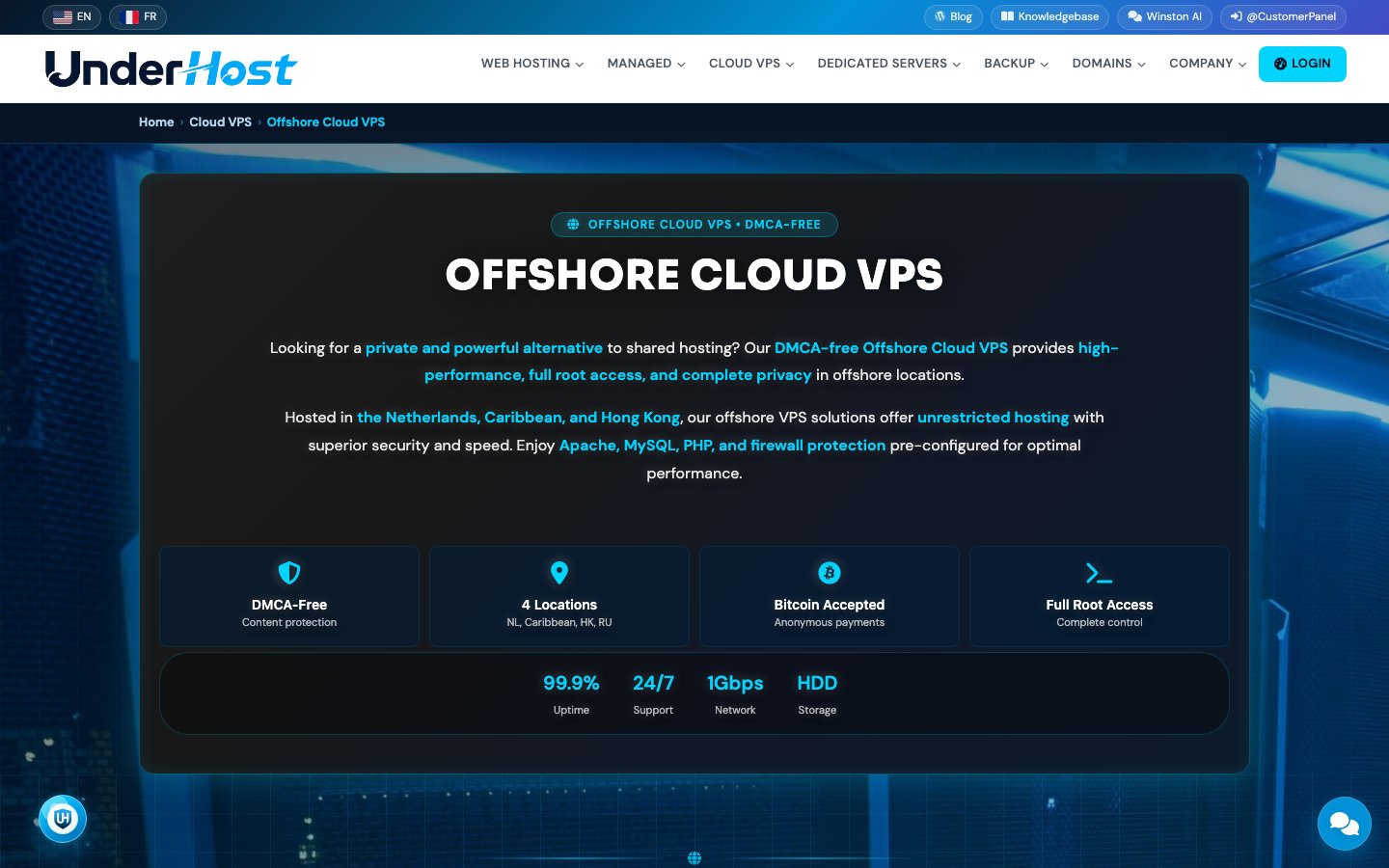Screen dimensions: 1389x868
Task: Click the DMCA-Free shield icon
Action: (x=289, y=573)
